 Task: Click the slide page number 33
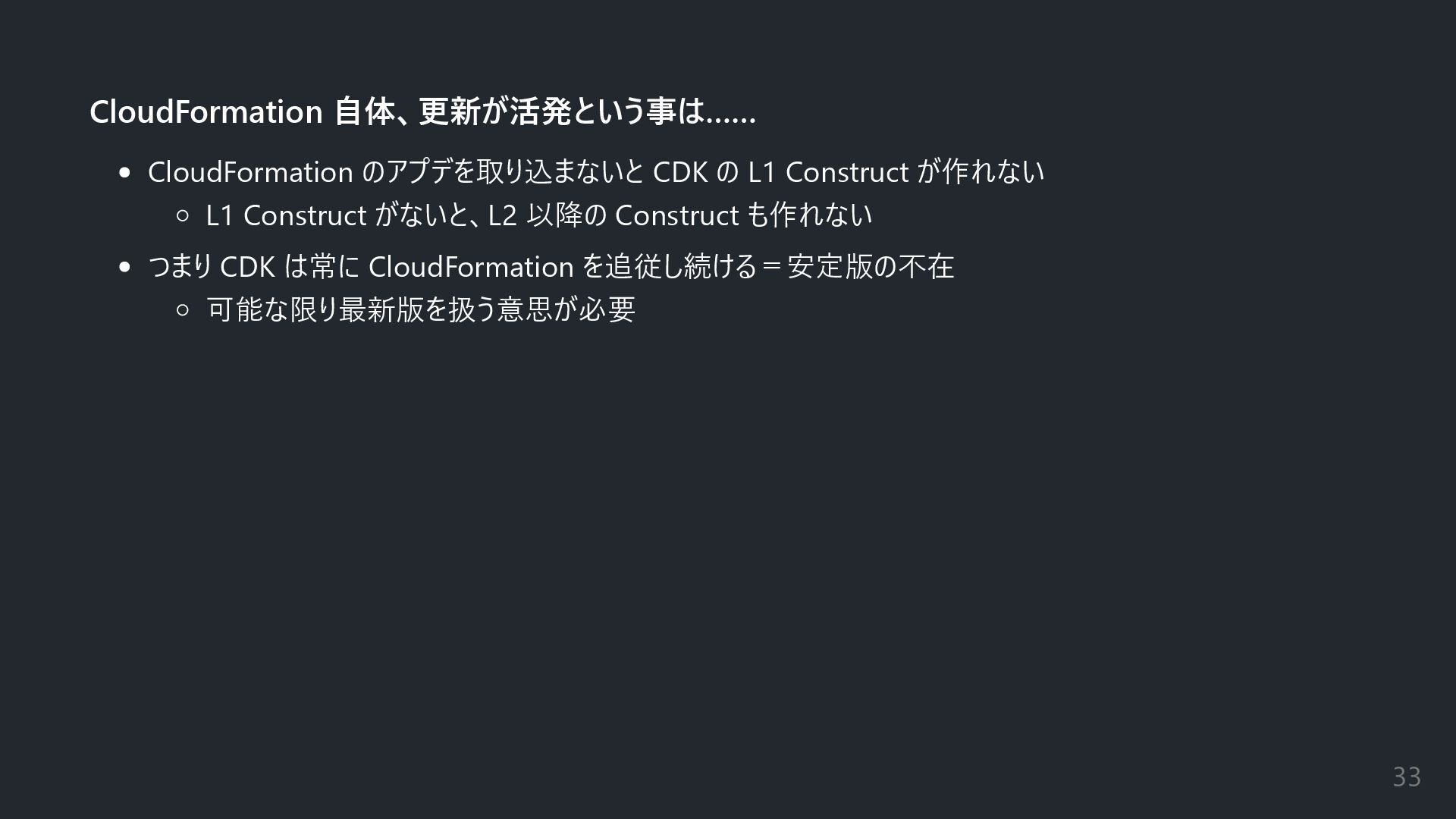click(x=1407, y=777)
